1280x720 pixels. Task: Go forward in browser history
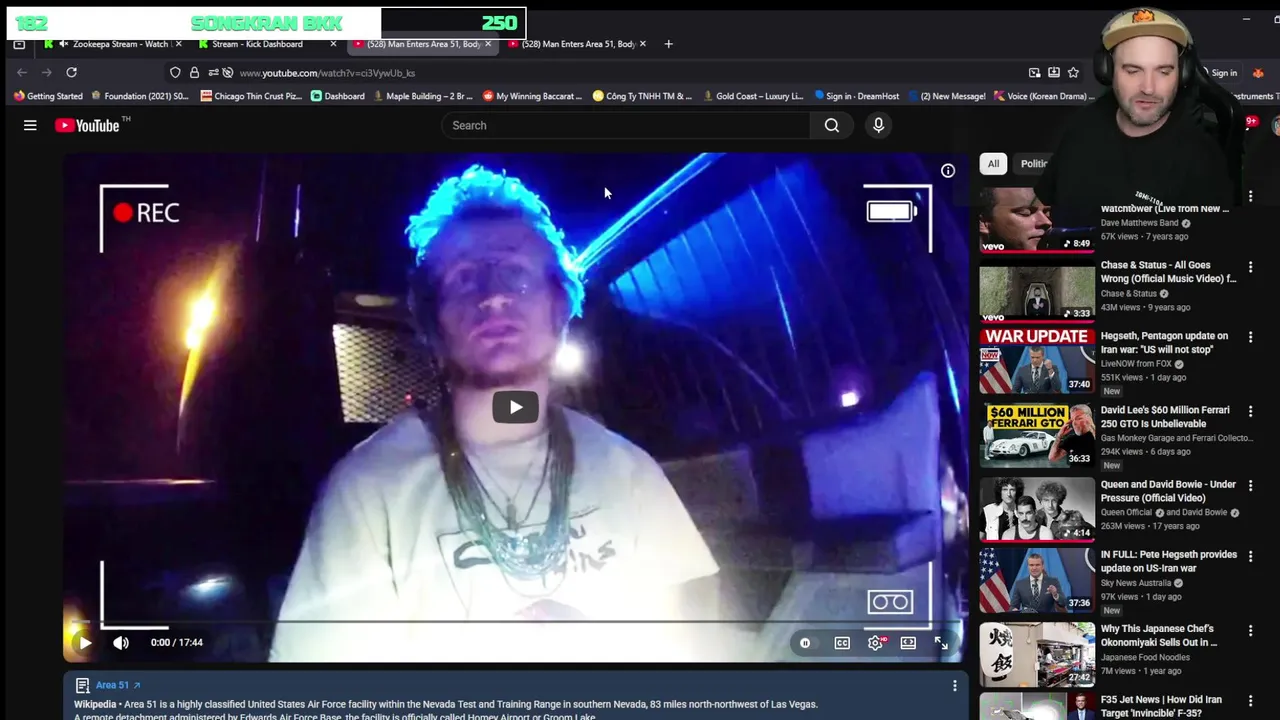(x=46, y=72)
